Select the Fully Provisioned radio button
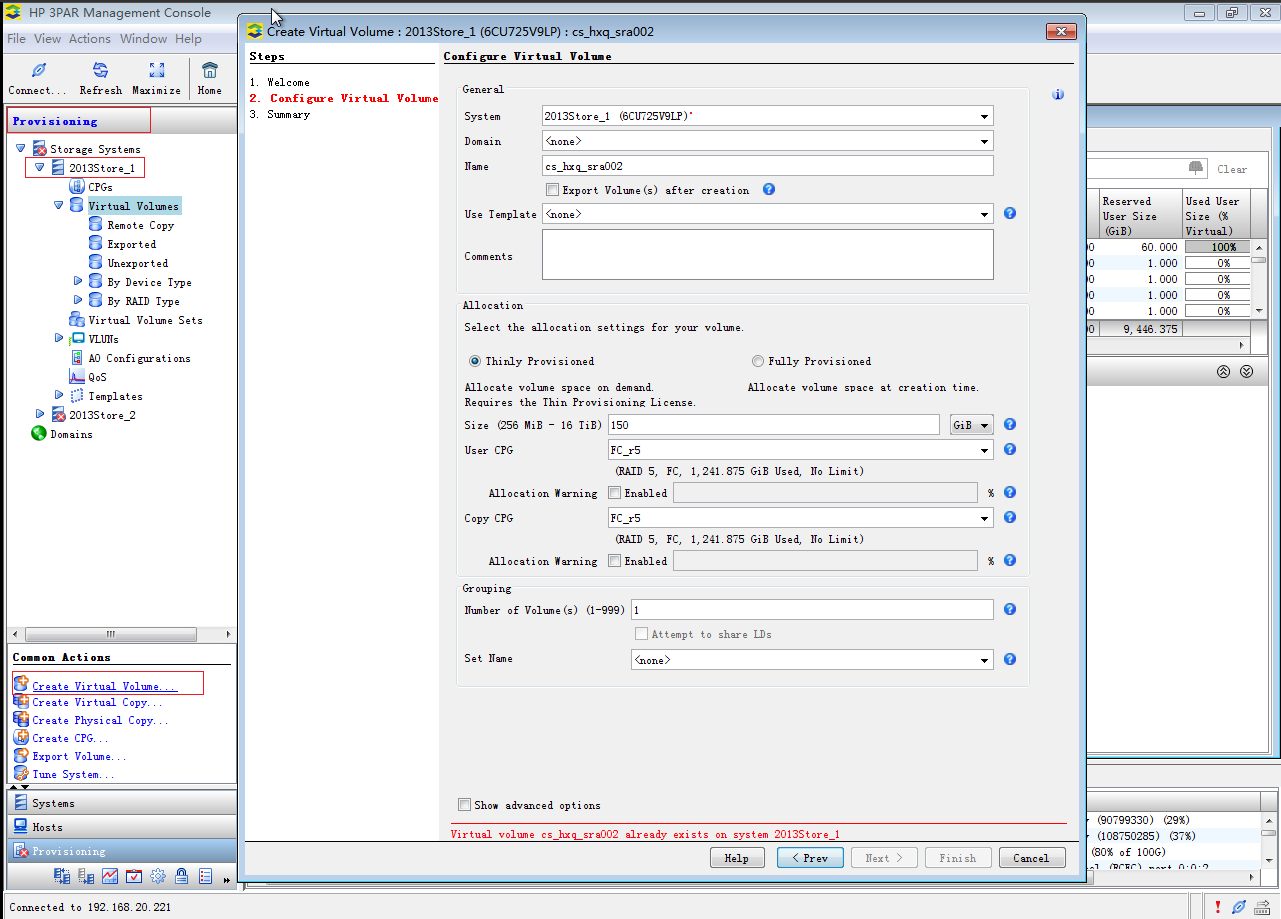Screen dimensions: 1281x919 pos(757,361)
